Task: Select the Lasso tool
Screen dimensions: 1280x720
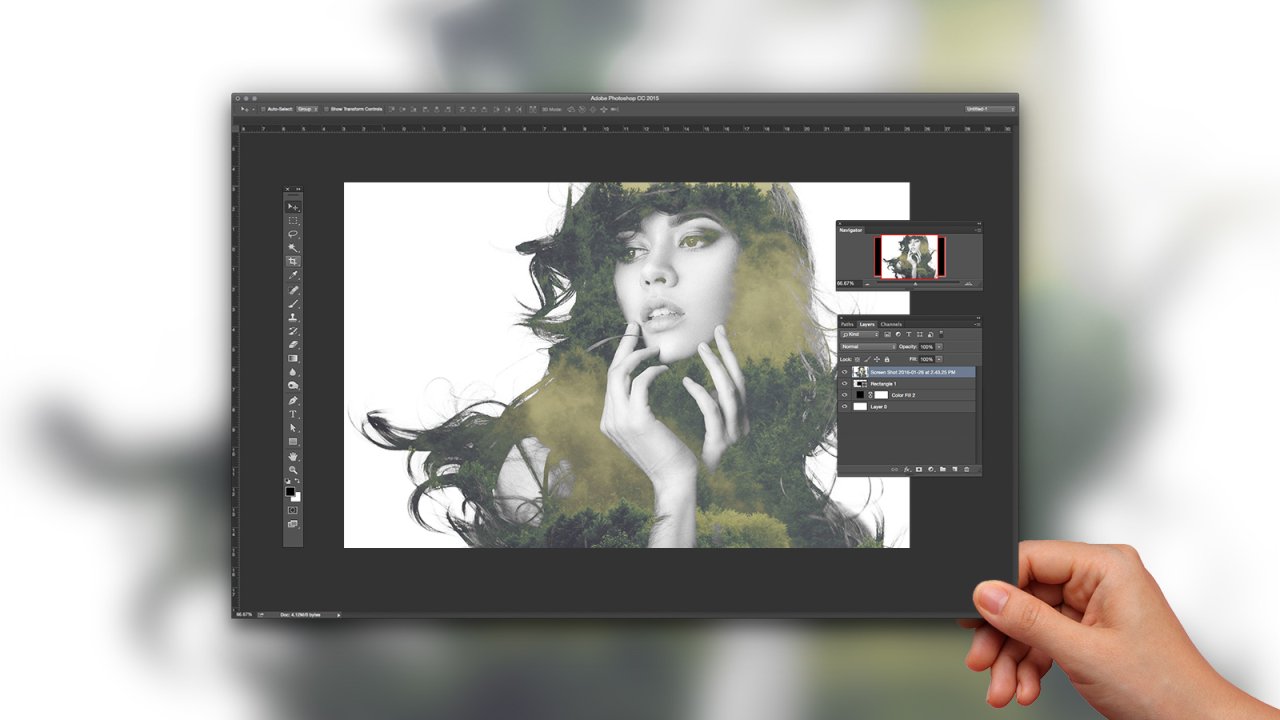Action: [292, 233]
